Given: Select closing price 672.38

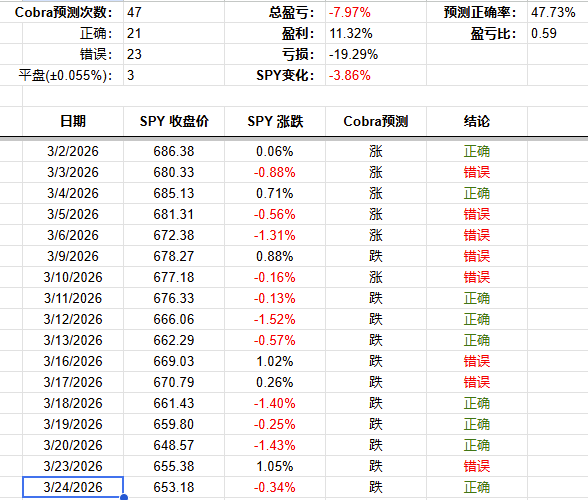Looking at the screenshot, I should [174, 235].
